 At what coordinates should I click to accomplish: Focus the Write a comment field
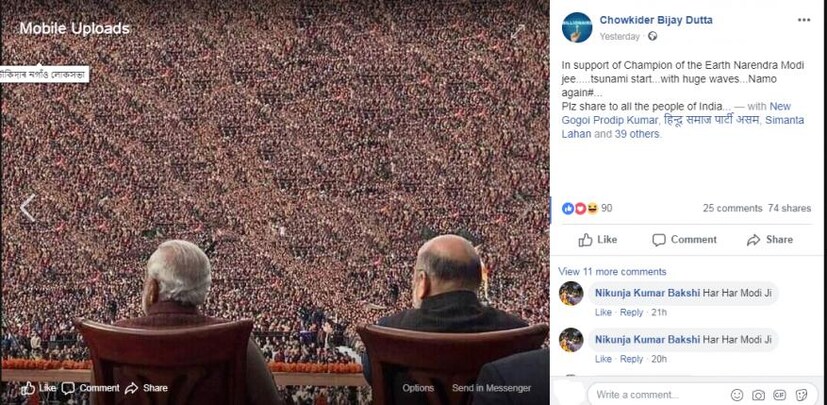(x=658, y=394)
